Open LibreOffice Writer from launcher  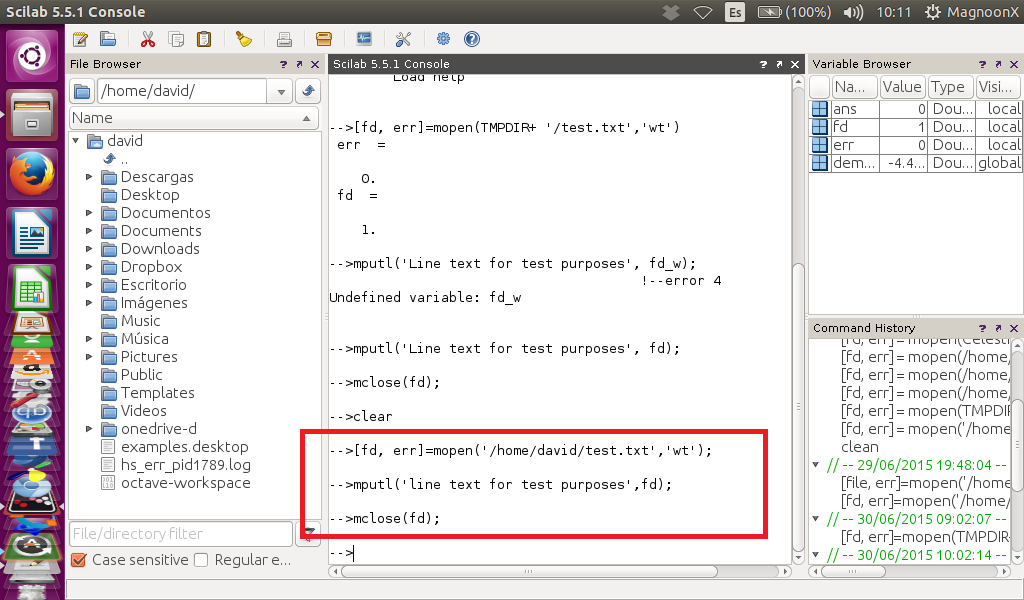[32, 232]
